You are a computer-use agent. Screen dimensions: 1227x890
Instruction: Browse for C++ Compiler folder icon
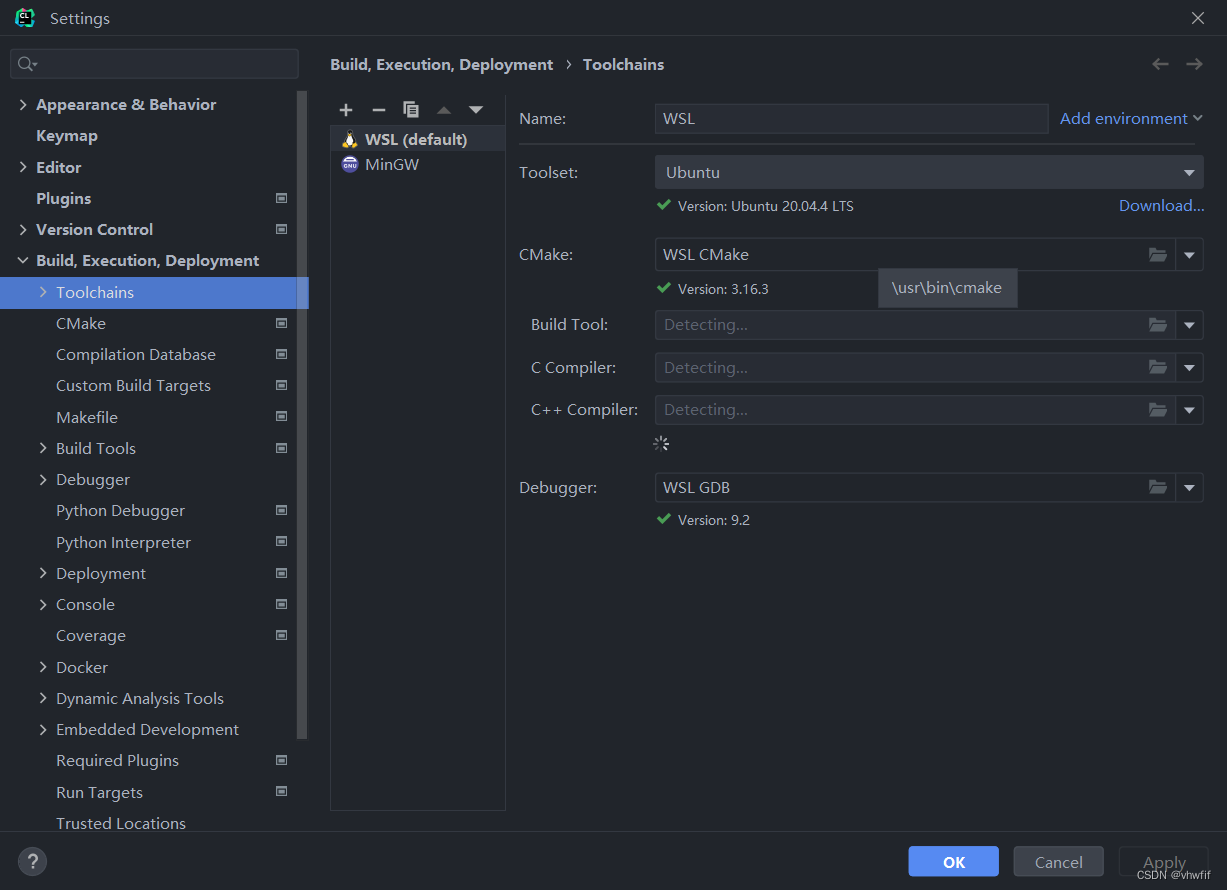(1158, 410)
